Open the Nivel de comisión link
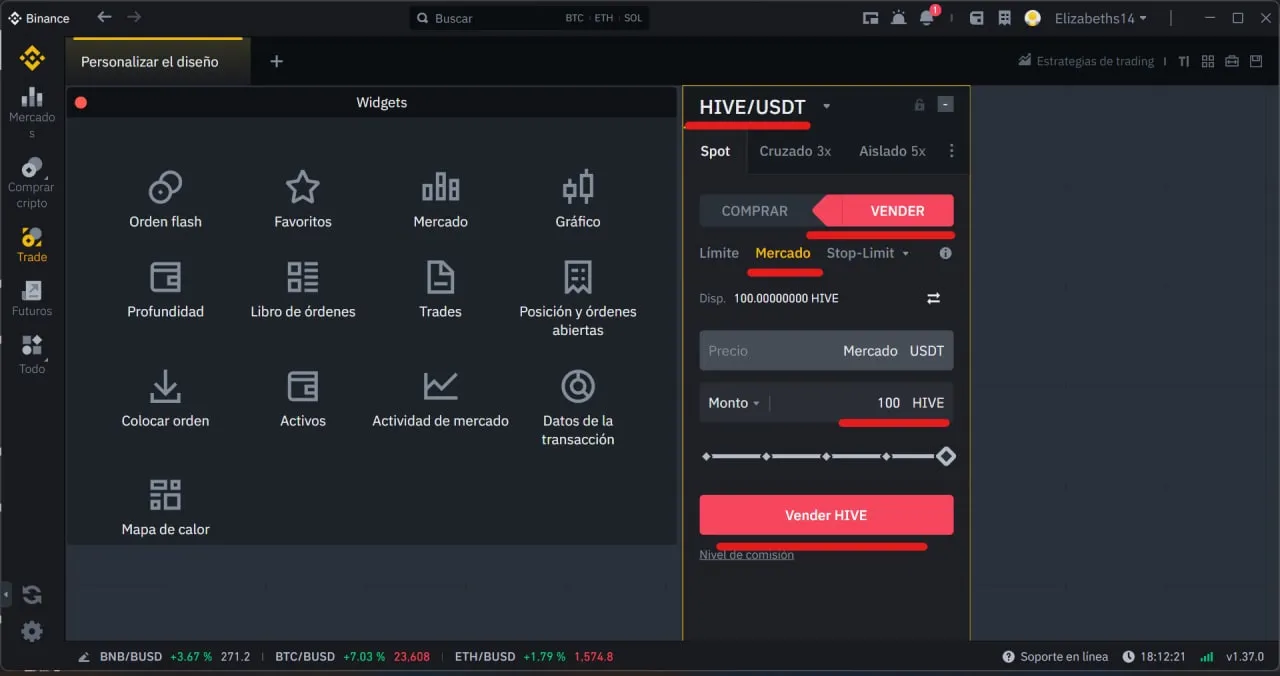Screen dimensions: 1280x676 point(747,555)
